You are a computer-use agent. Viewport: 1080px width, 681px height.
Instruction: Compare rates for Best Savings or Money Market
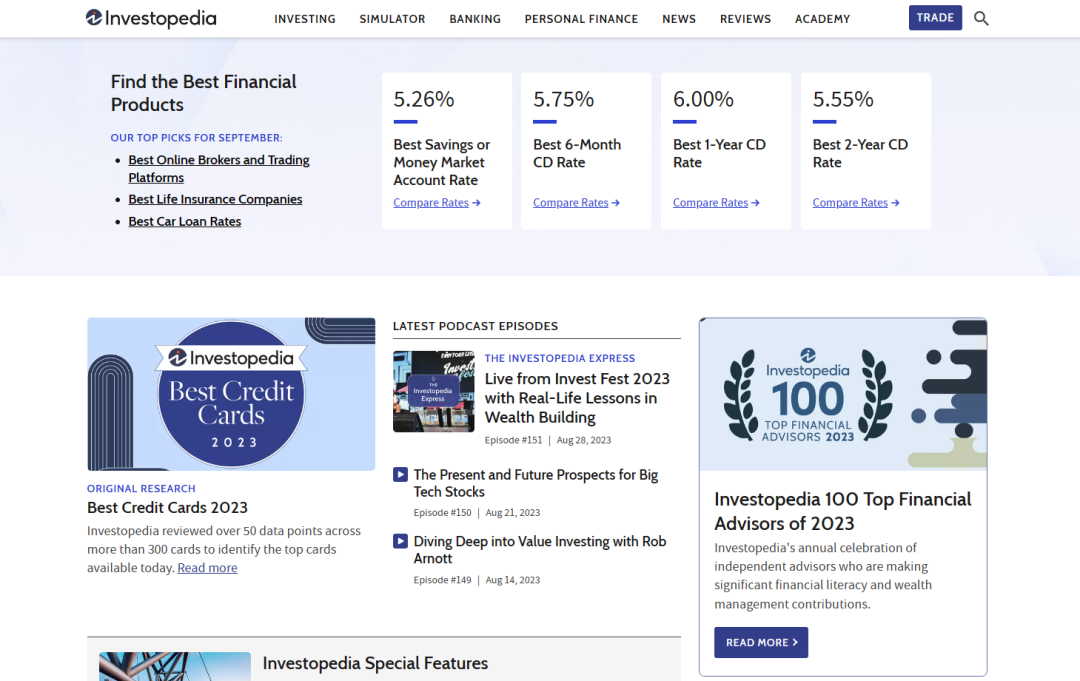click(436, 203)
